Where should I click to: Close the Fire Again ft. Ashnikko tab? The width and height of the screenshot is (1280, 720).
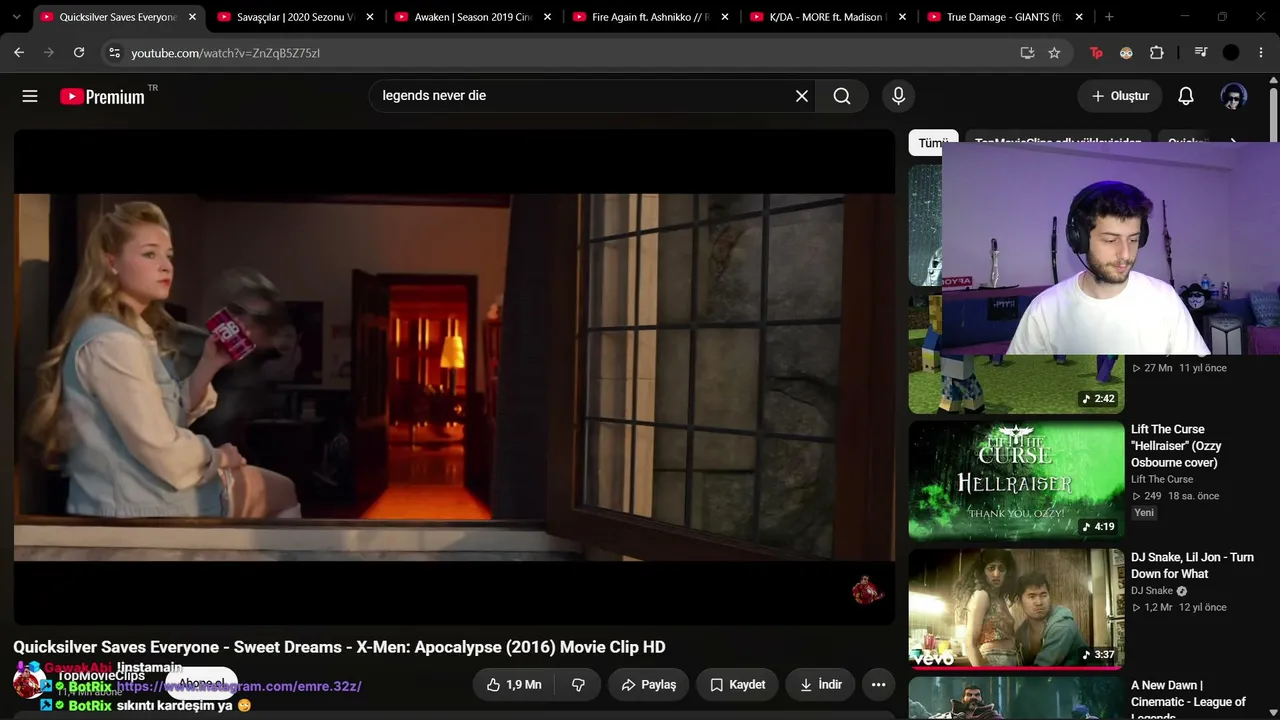[x=725, y=17]
